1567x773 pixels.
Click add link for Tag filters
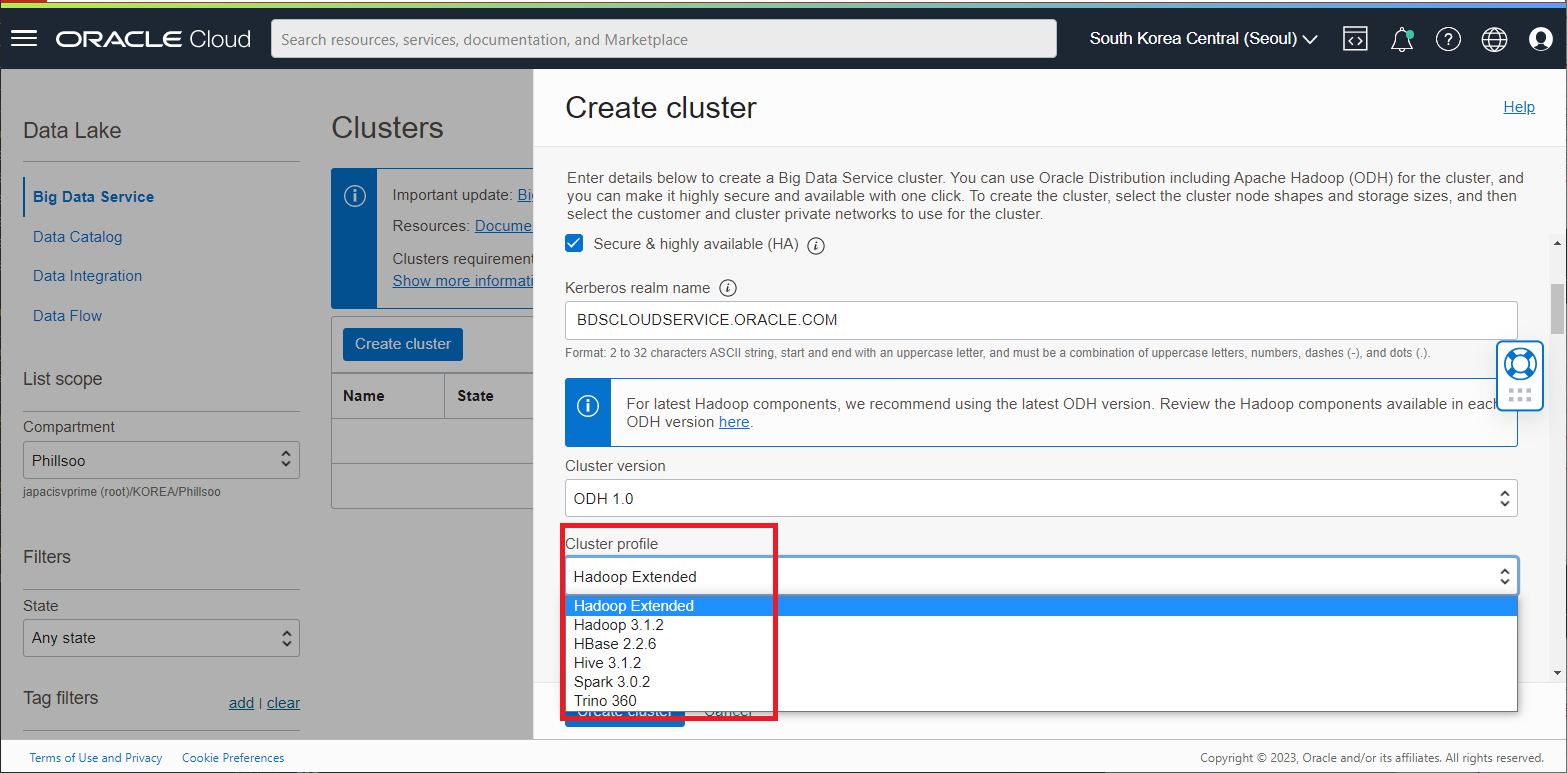(x=241, y=703)
